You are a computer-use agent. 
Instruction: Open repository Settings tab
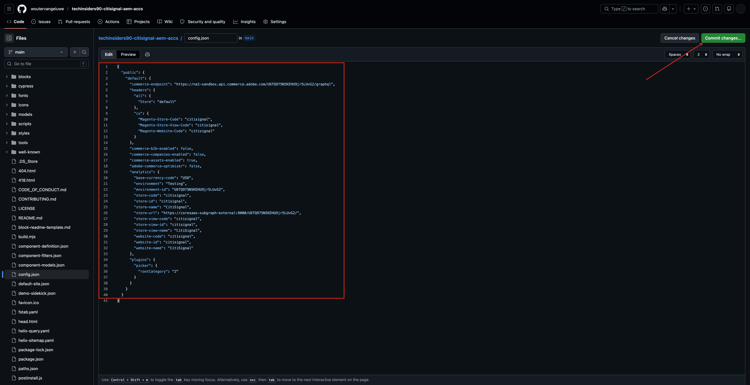click(275, 22)
